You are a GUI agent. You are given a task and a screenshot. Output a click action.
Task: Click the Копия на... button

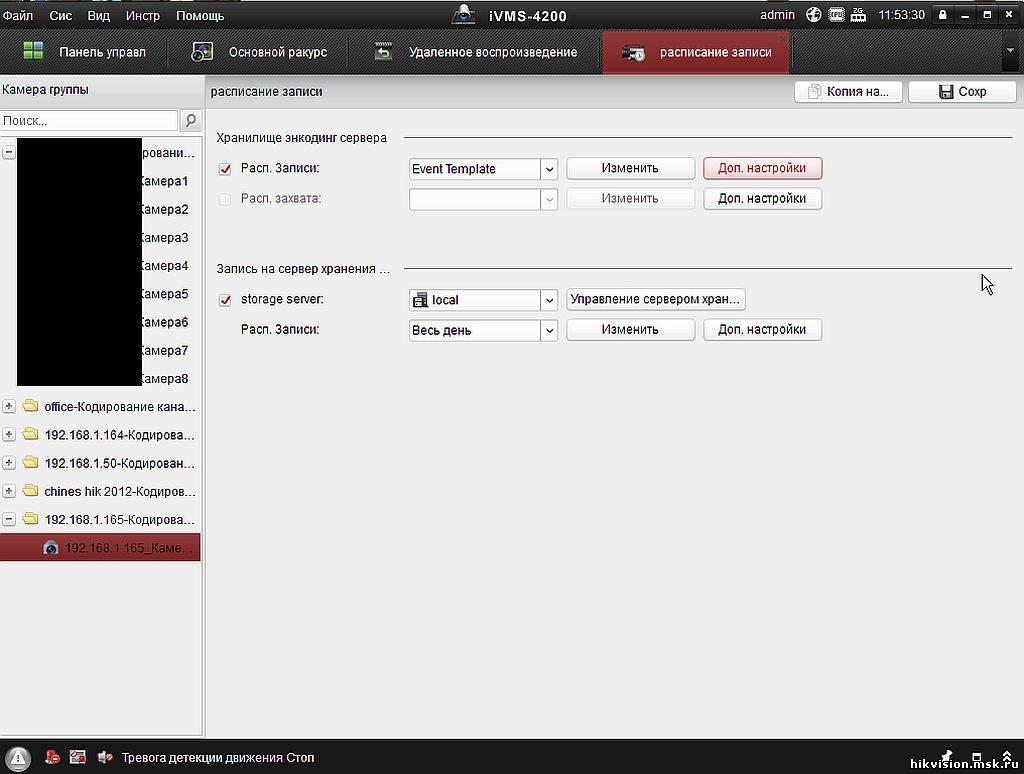848,91
